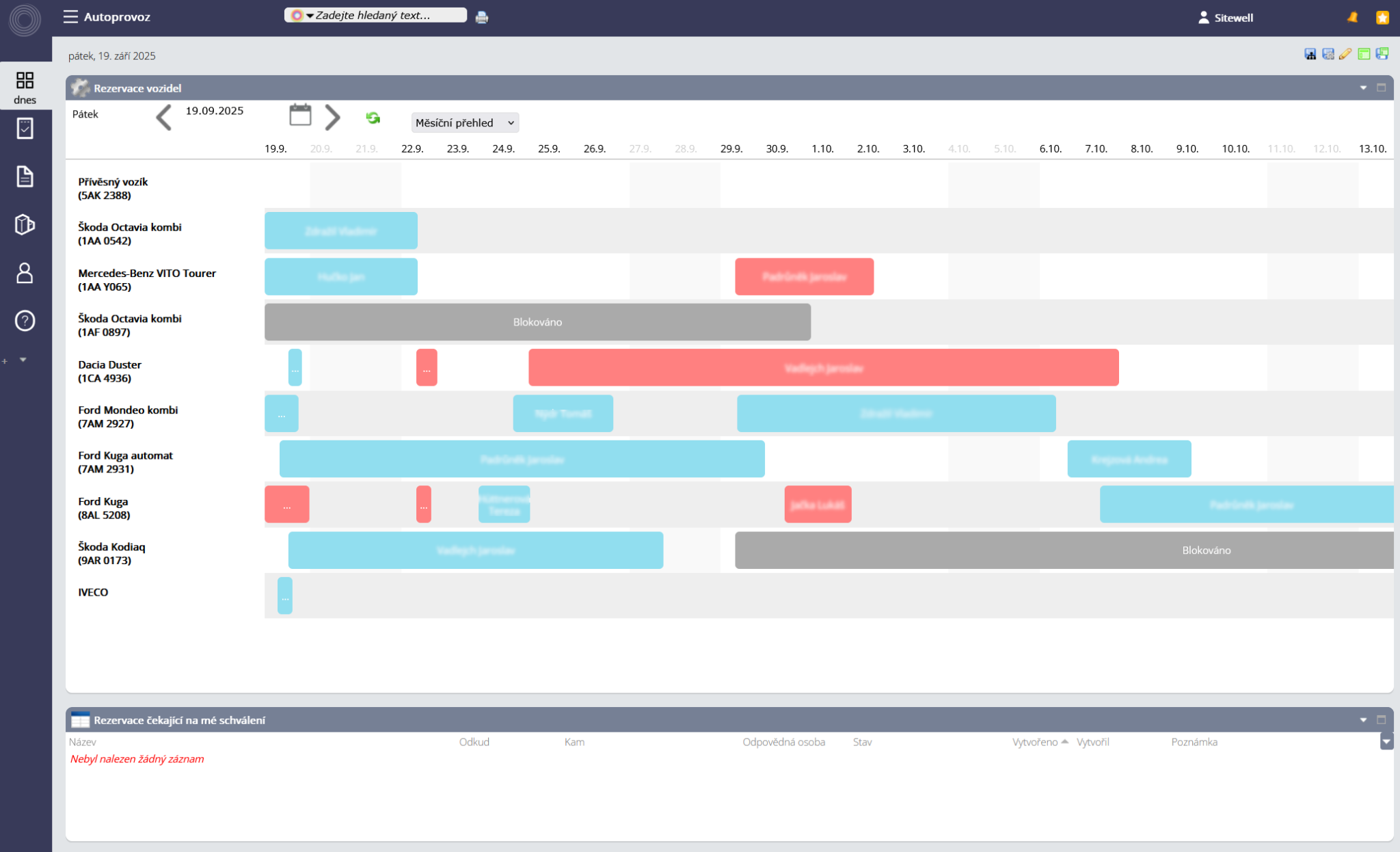Go to the previous date period arrow
This screenshot has height=852, width=1400.
[x=163, y=118]
